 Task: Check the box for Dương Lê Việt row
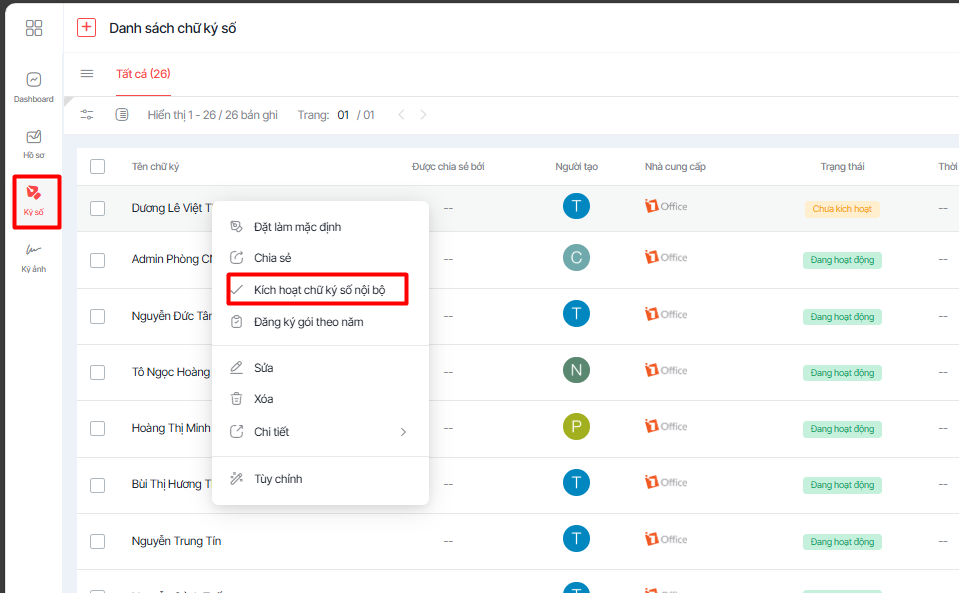click(x=97, y=208)
